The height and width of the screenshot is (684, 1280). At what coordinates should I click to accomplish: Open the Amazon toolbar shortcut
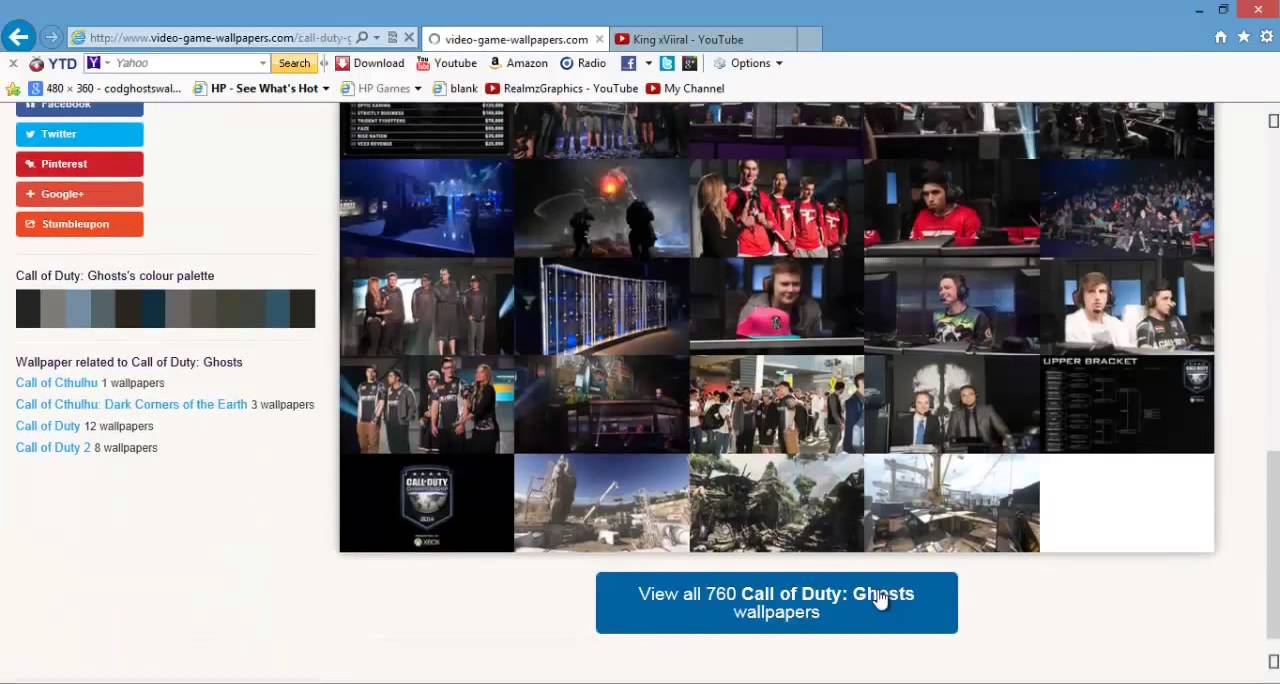518,63
